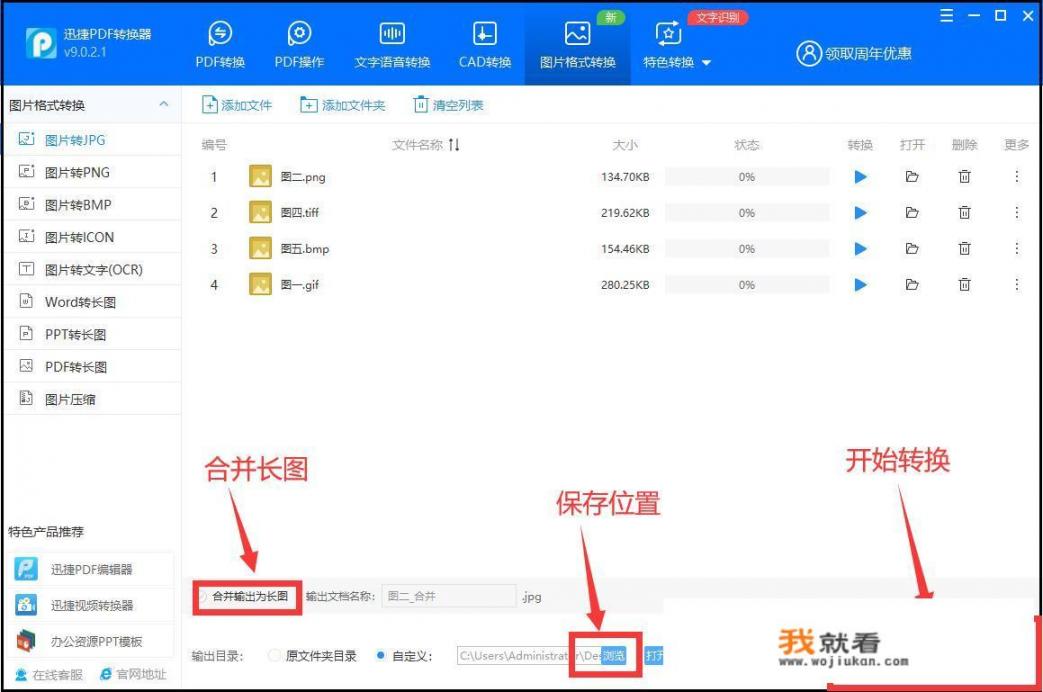Switch to CAD转换 tab

tap(485, 45)
